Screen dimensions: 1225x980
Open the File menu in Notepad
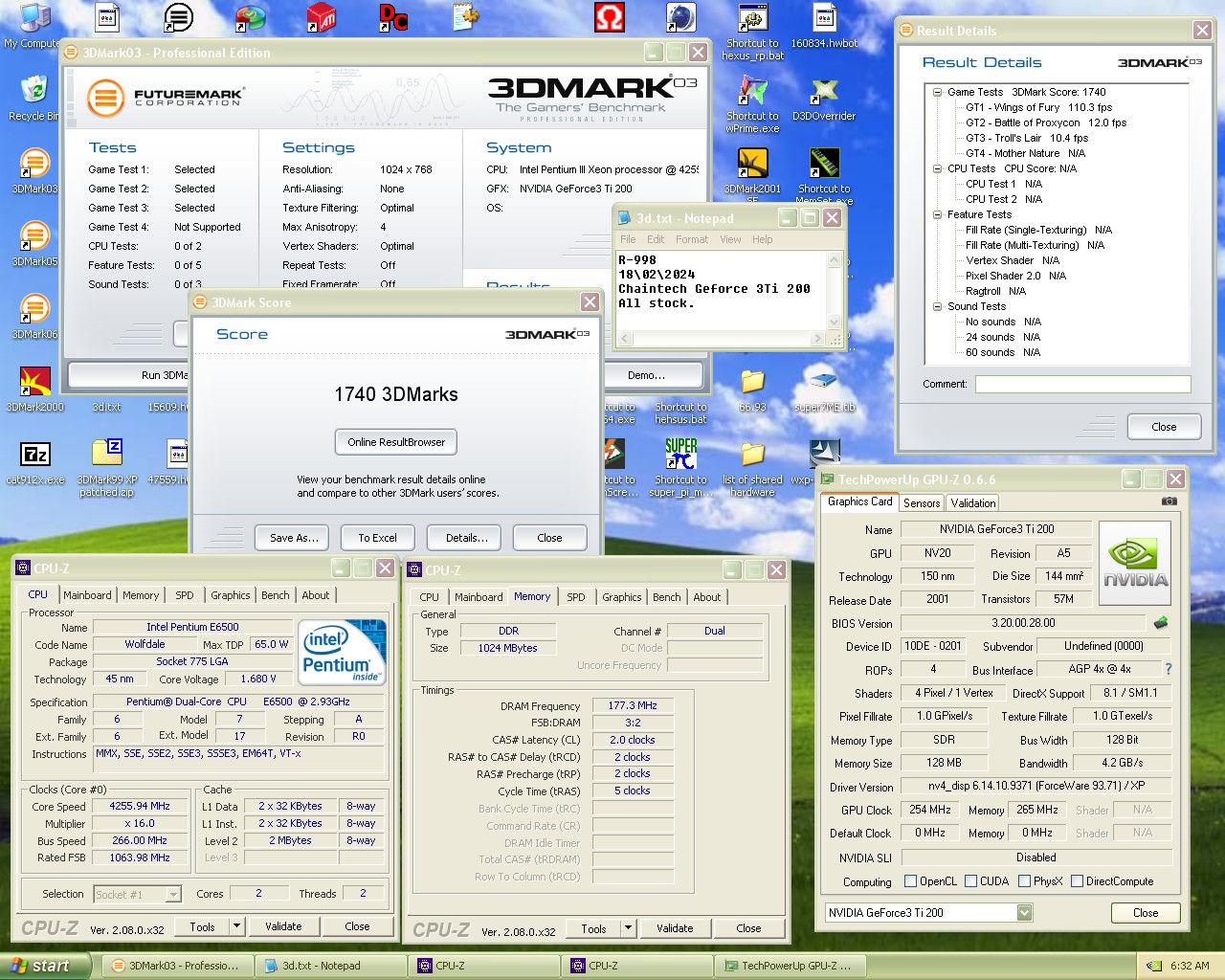coord(628,239)
